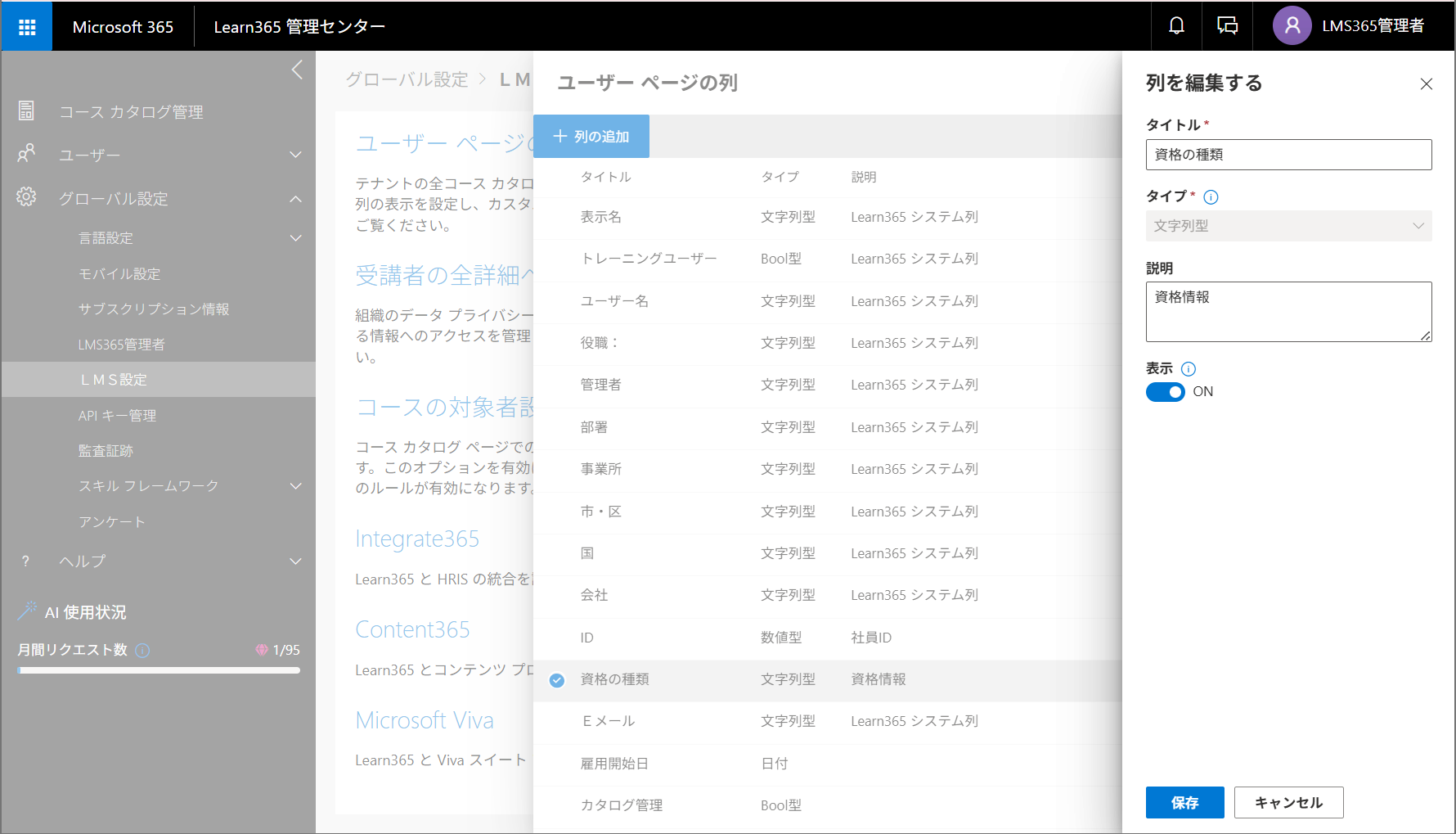Click the キャンセル button
This screenshot has height=834, width=1456.
[x=1288, y=803]
